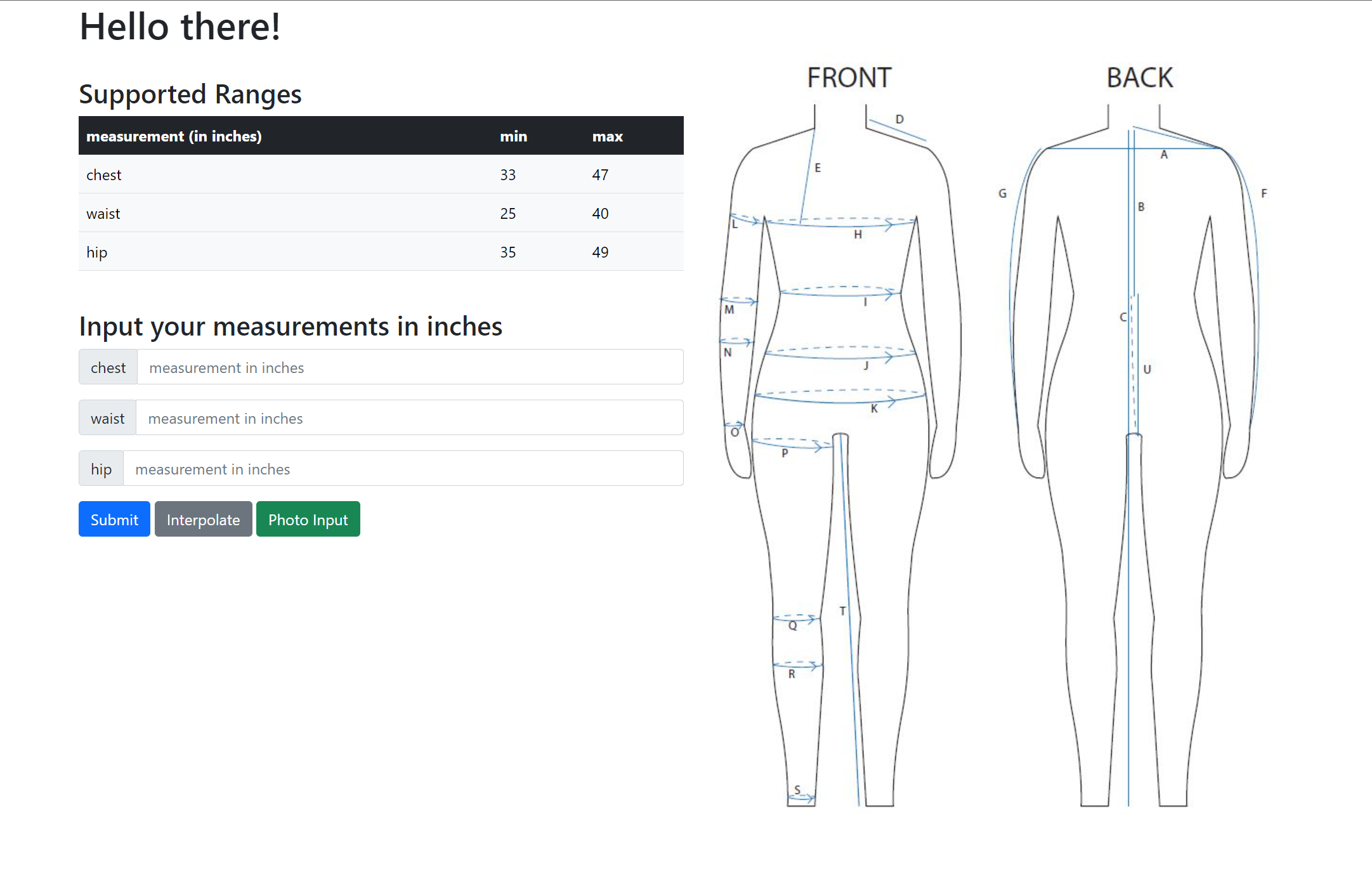Click the chest label beside its input
This screenshot has width=1372, height=876.
(108, 367)
